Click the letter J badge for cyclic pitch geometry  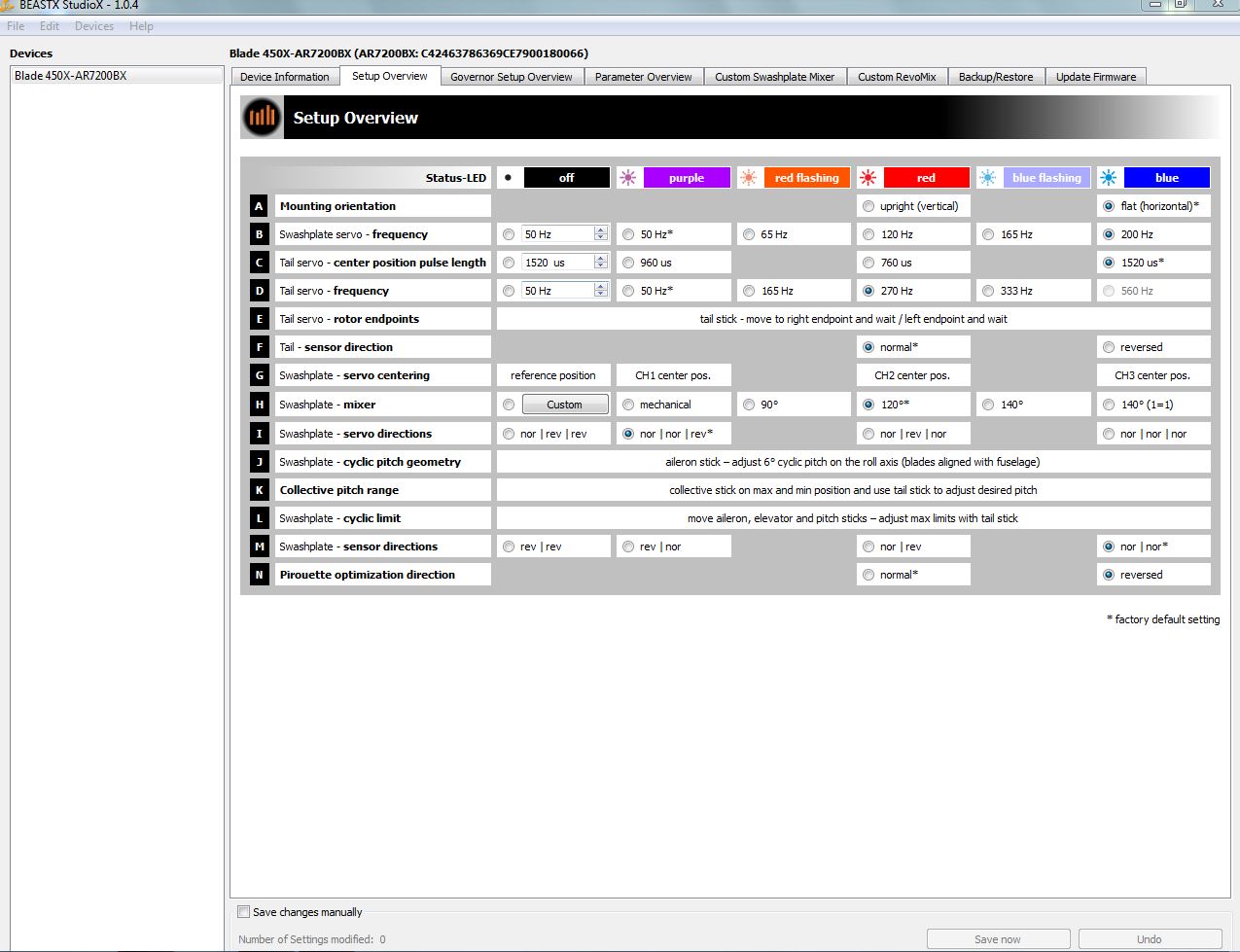click(259, 462)
